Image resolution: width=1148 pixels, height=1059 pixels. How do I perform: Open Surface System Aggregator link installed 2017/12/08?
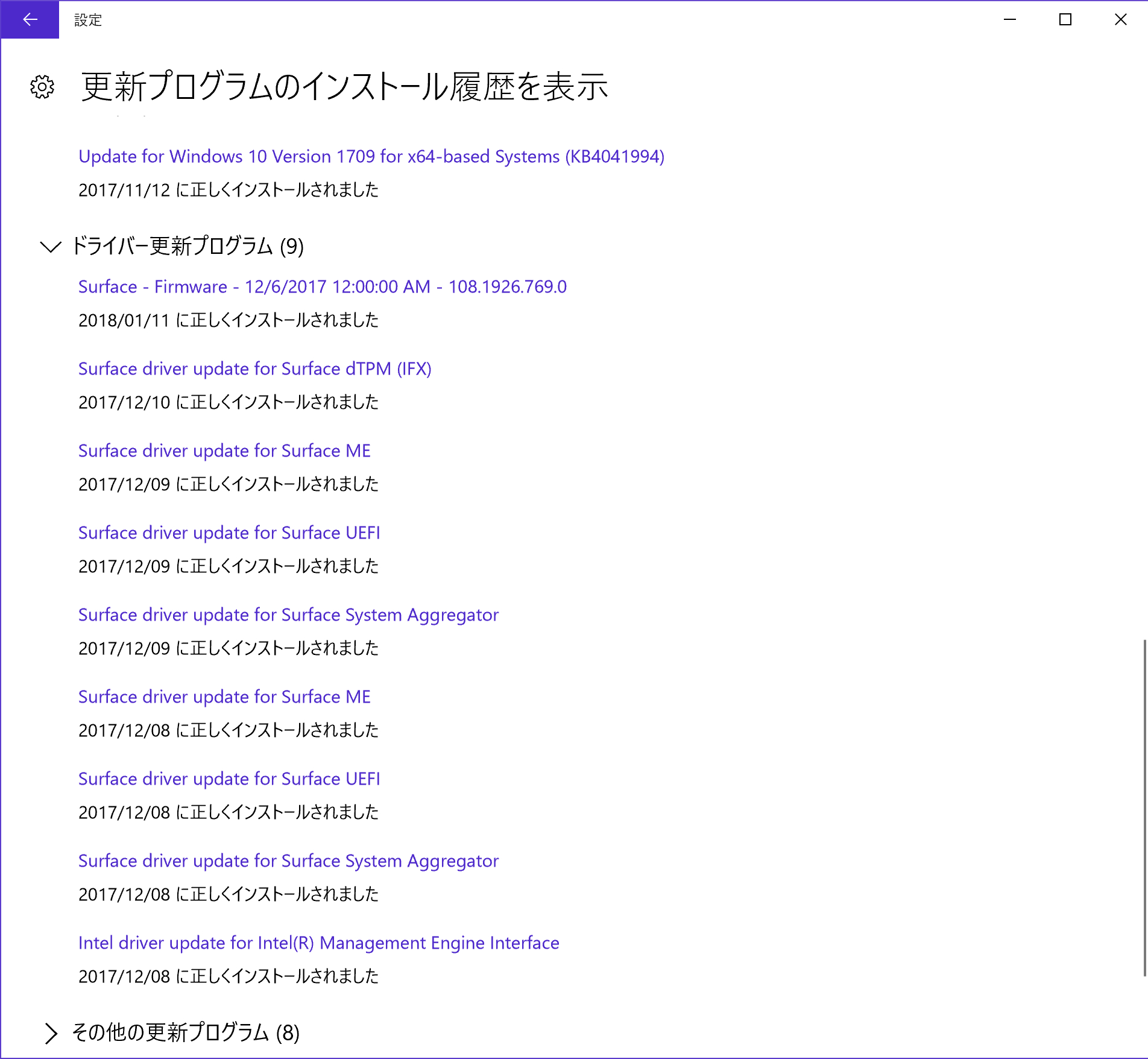(289, 861)
